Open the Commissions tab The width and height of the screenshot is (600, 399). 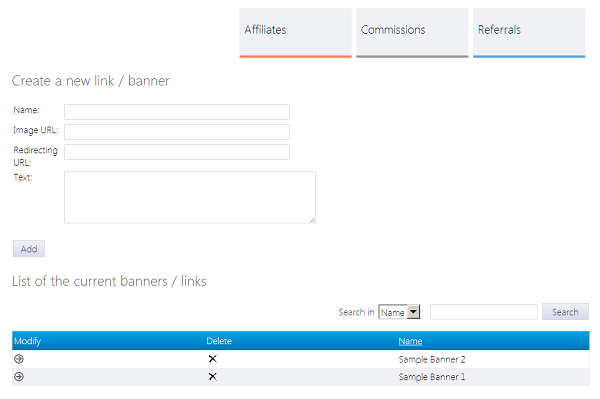412,33
